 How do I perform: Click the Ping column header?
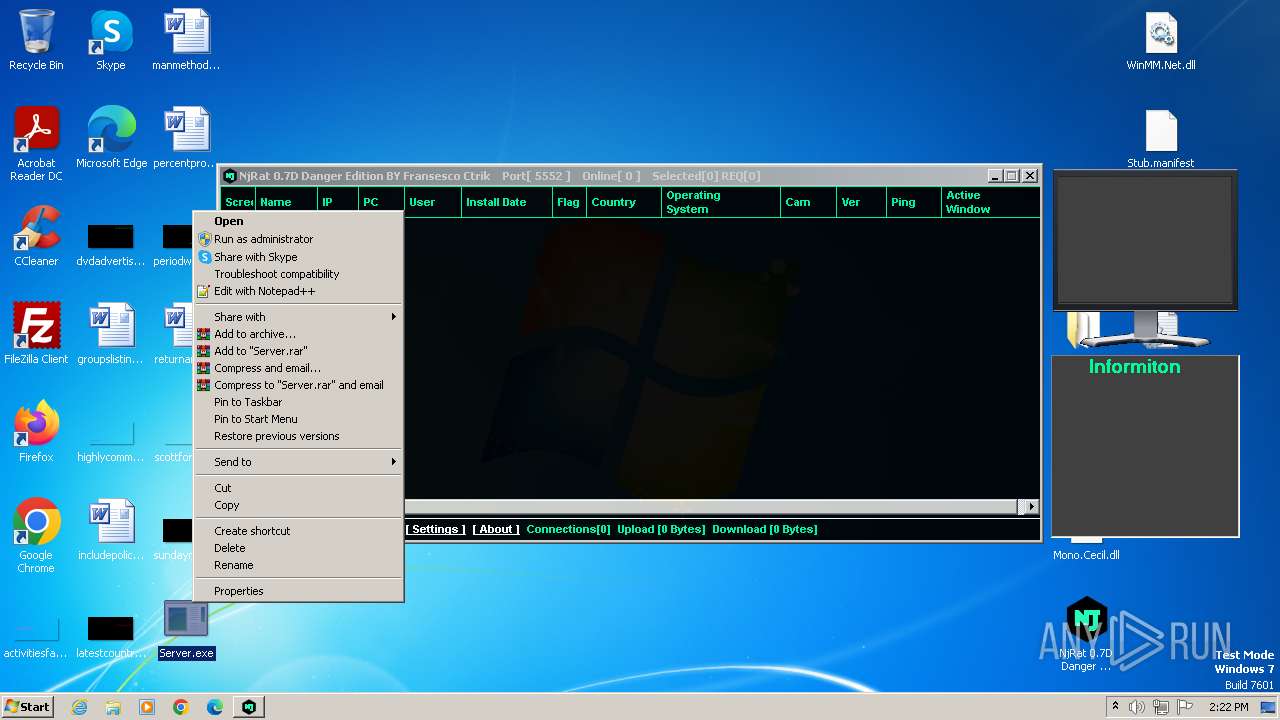click(914, 202)
